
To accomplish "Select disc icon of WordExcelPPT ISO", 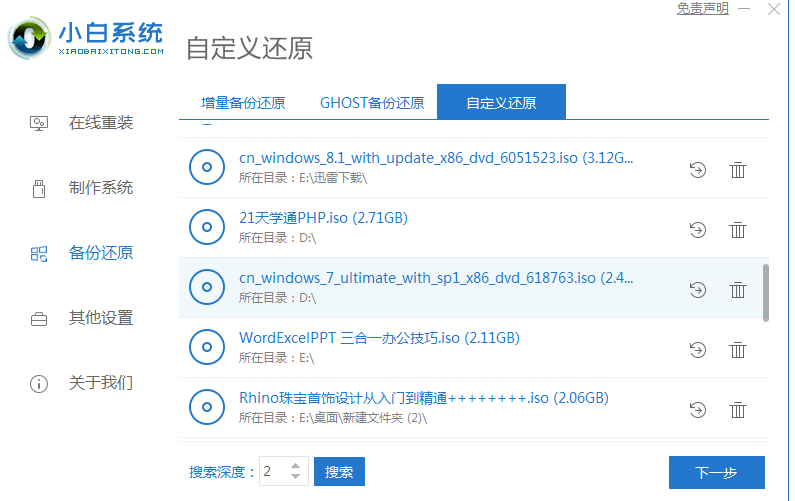I will (x=207, y=348).
